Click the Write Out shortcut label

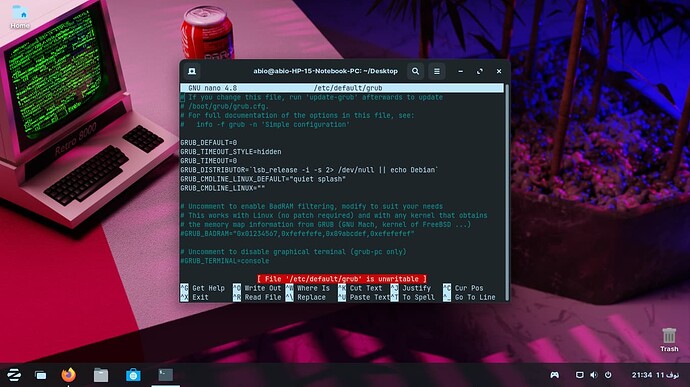[263, 288]
